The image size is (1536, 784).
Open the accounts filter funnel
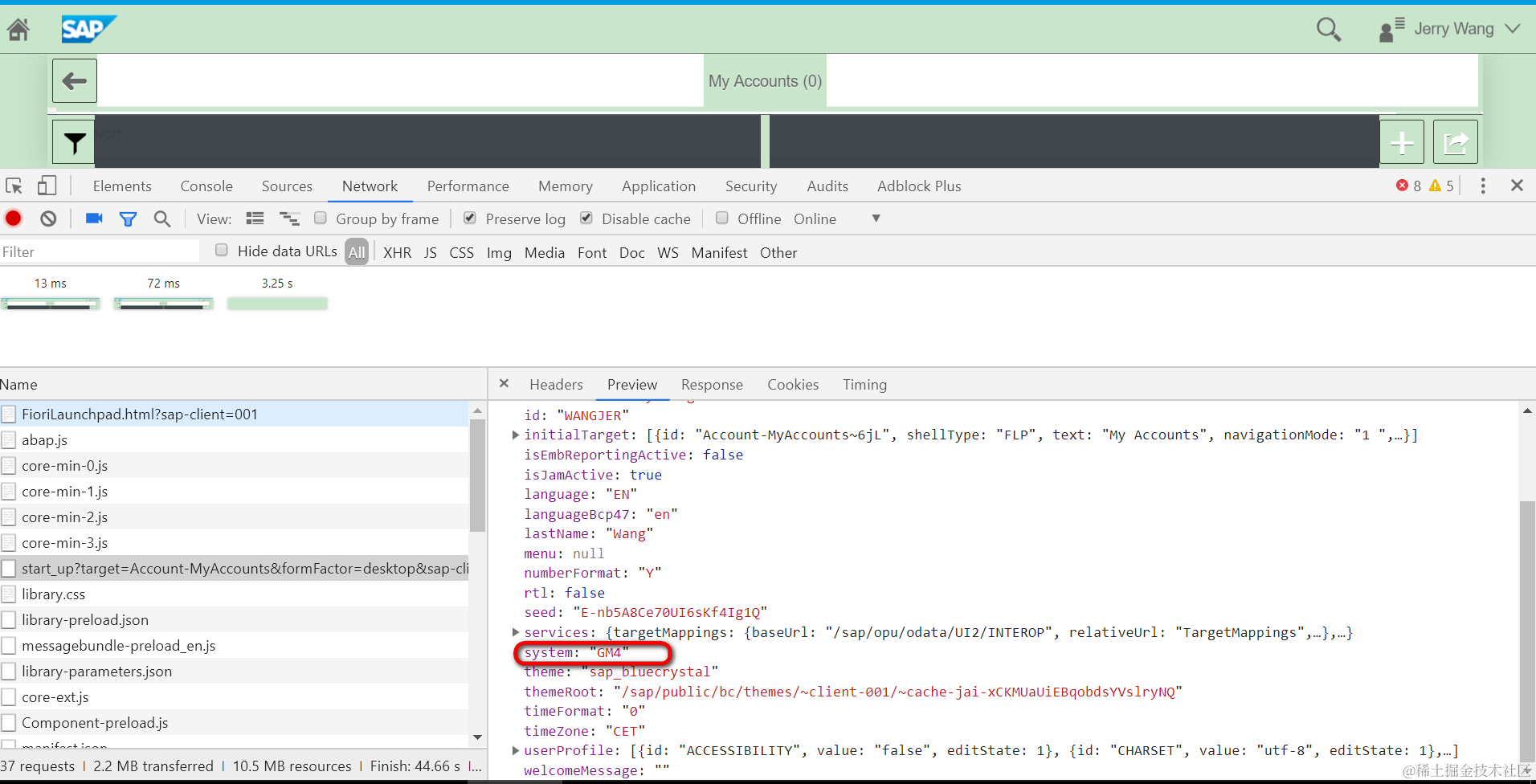[x=75, y=142]
